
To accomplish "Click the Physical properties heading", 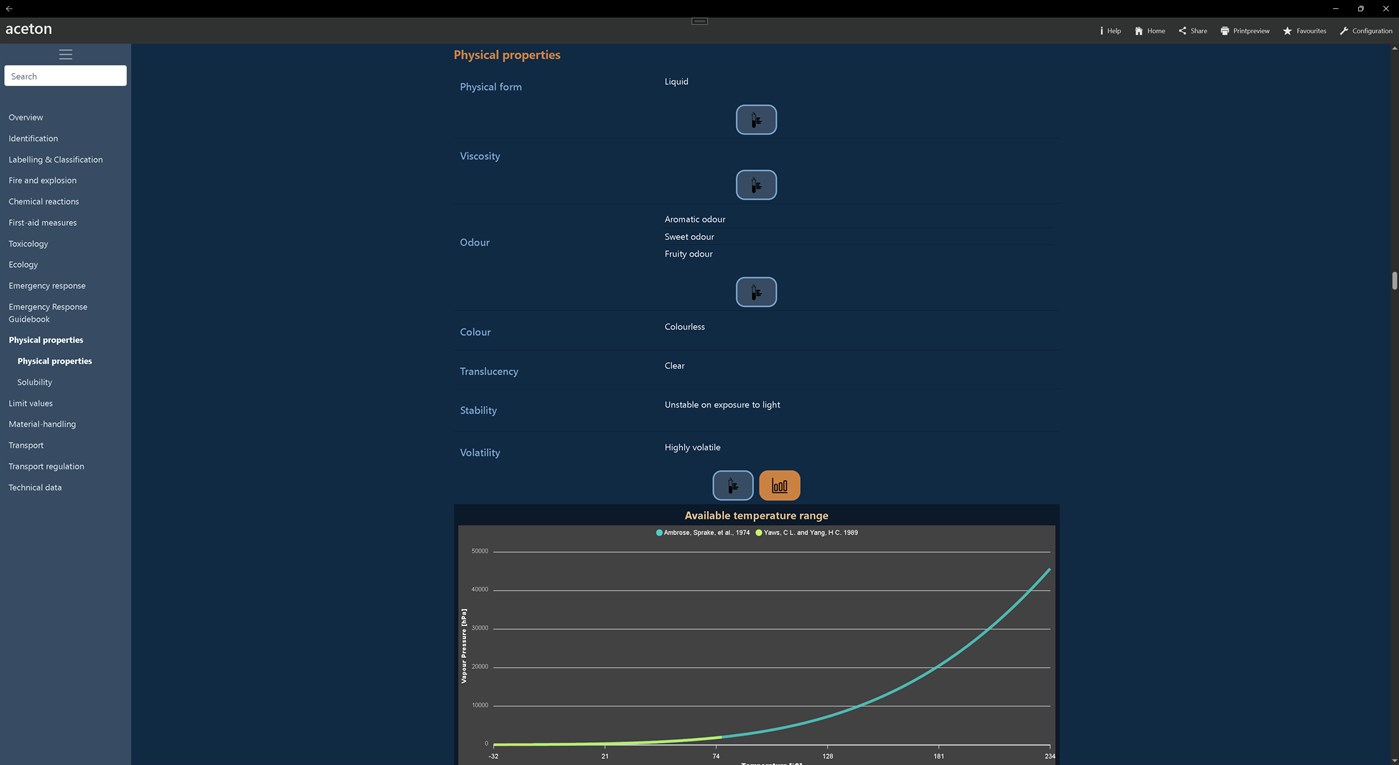I will [507, 55].
